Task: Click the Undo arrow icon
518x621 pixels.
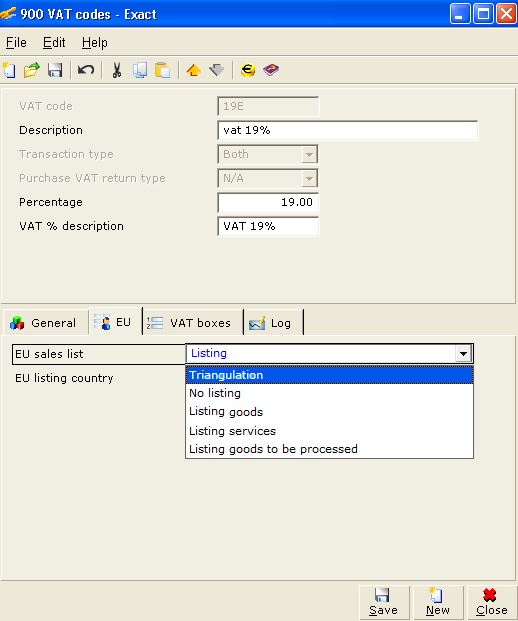Action: click(x=86, y=70)
